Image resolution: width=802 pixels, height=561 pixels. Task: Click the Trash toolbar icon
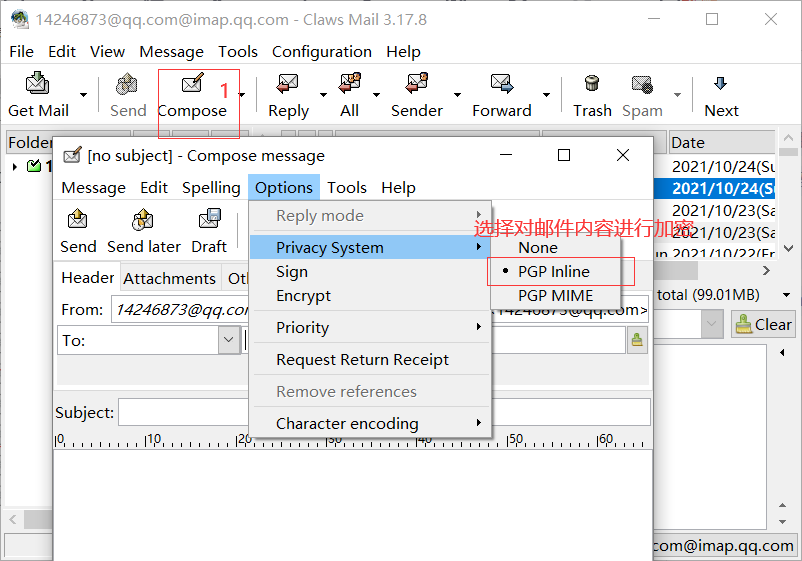click(592, 83)
